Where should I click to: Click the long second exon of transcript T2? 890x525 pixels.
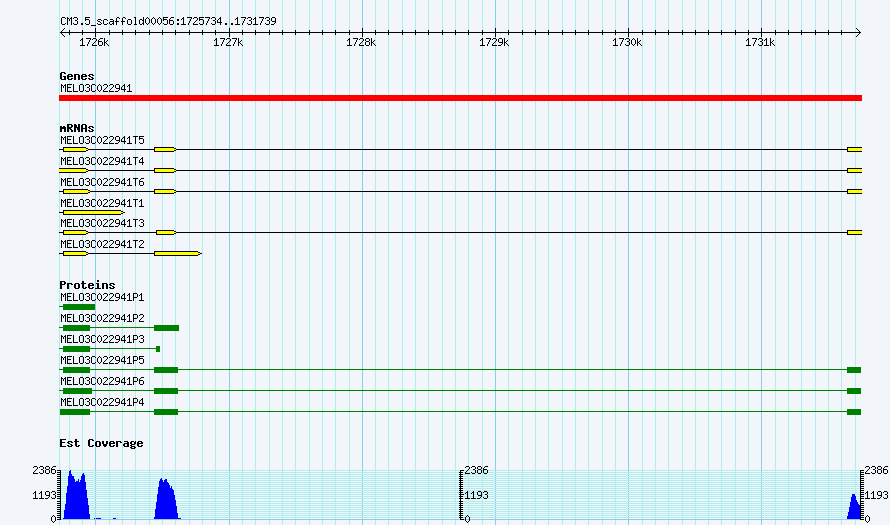178,254
